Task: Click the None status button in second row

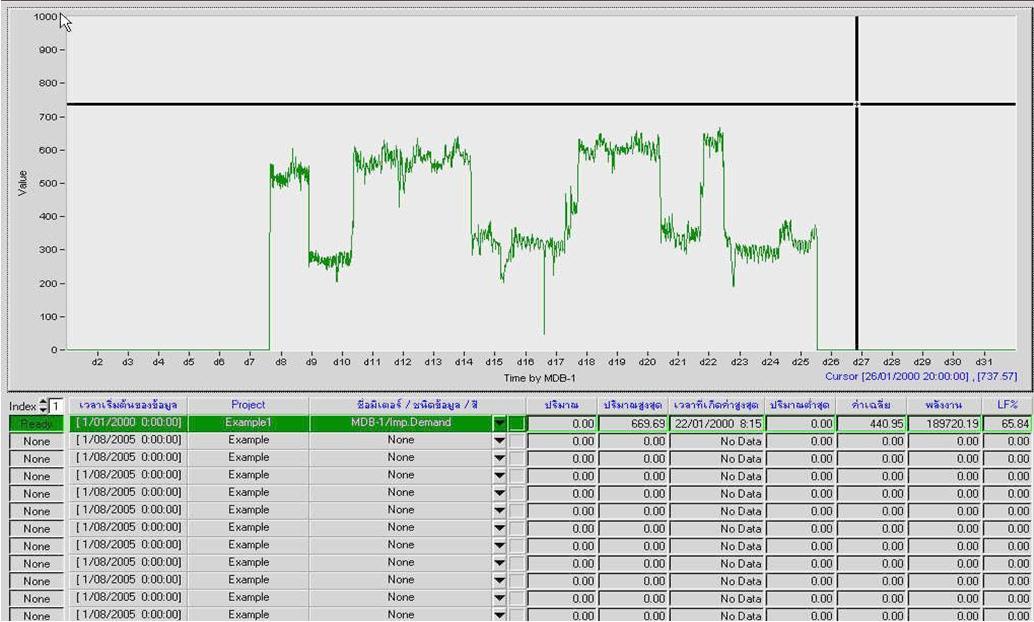Action: (x=36, y=441)
